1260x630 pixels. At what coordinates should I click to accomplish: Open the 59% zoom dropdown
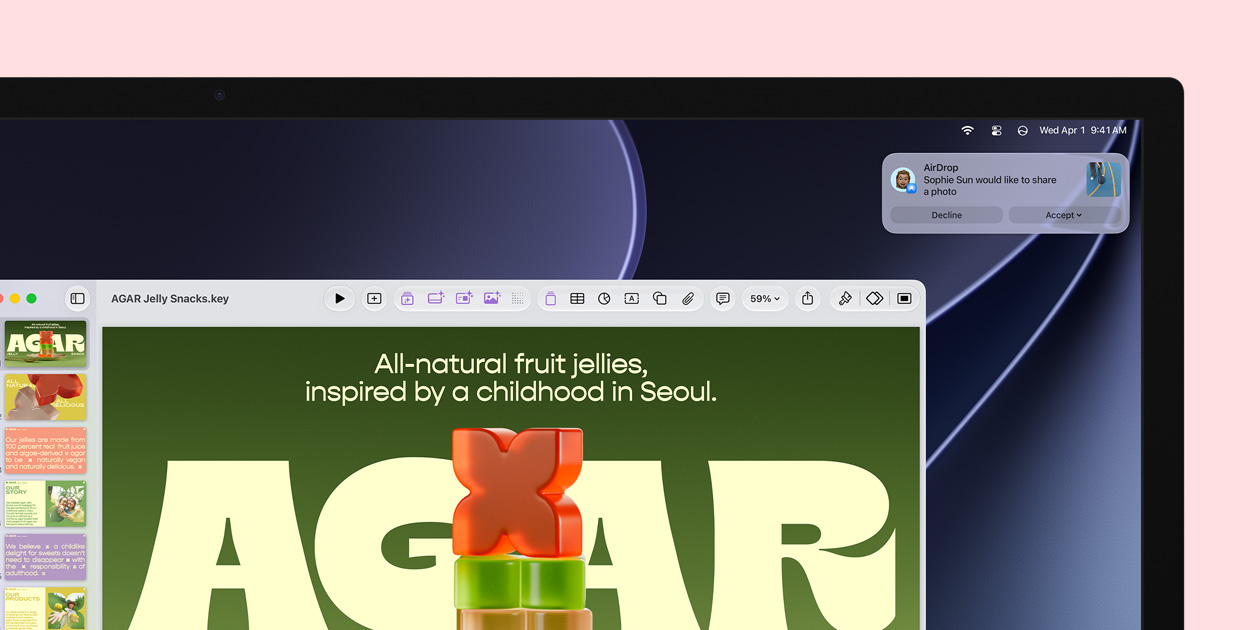(x=765, y=299)
